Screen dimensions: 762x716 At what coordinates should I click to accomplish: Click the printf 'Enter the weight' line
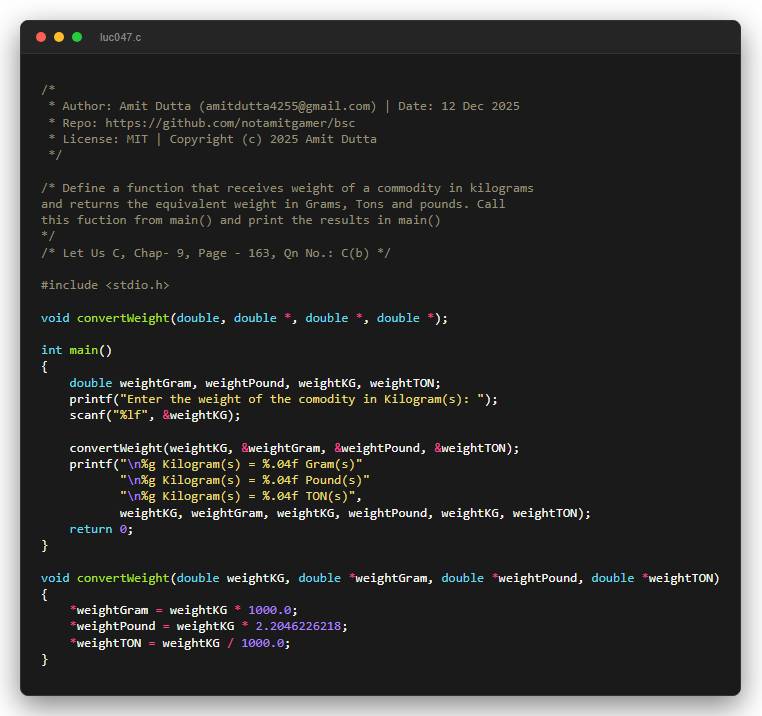[283, 399]
